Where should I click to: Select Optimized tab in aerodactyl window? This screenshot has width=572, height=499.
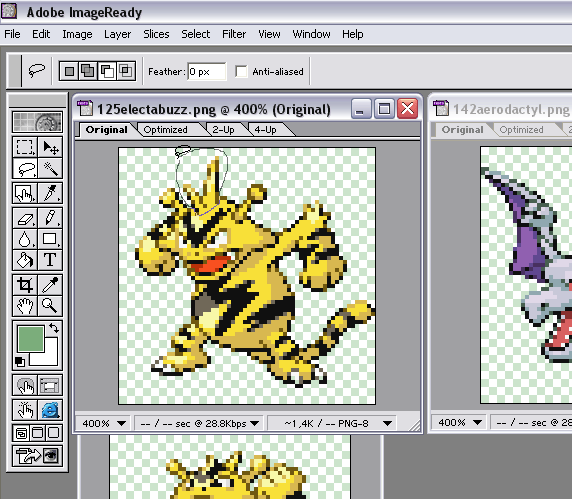click(x=522, y=130)
